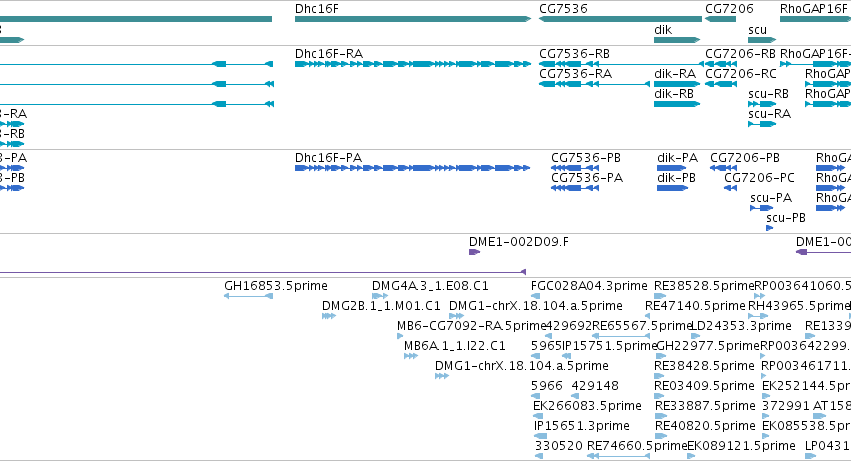Select the CG7206 gene bar
851x461 pixels.
click(x=721, y=19)
